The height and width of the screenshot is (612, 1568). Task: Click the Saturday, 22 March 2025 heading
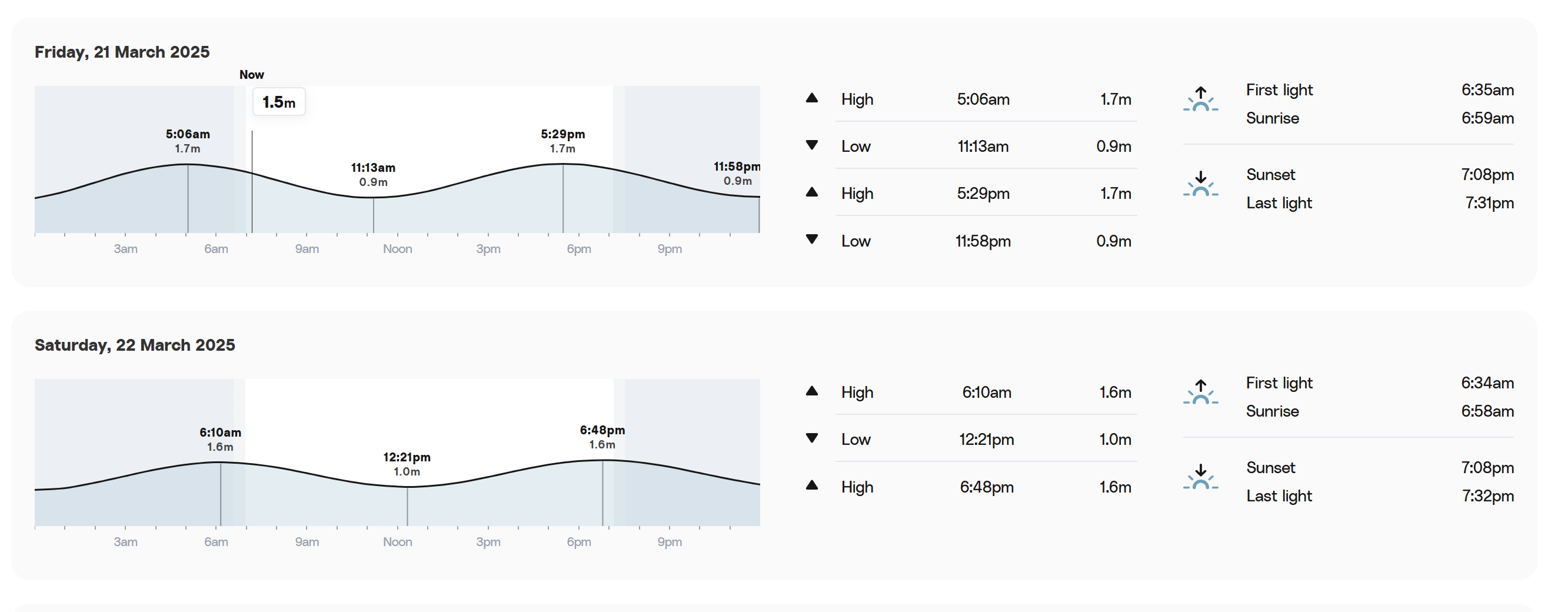point(135,345)
